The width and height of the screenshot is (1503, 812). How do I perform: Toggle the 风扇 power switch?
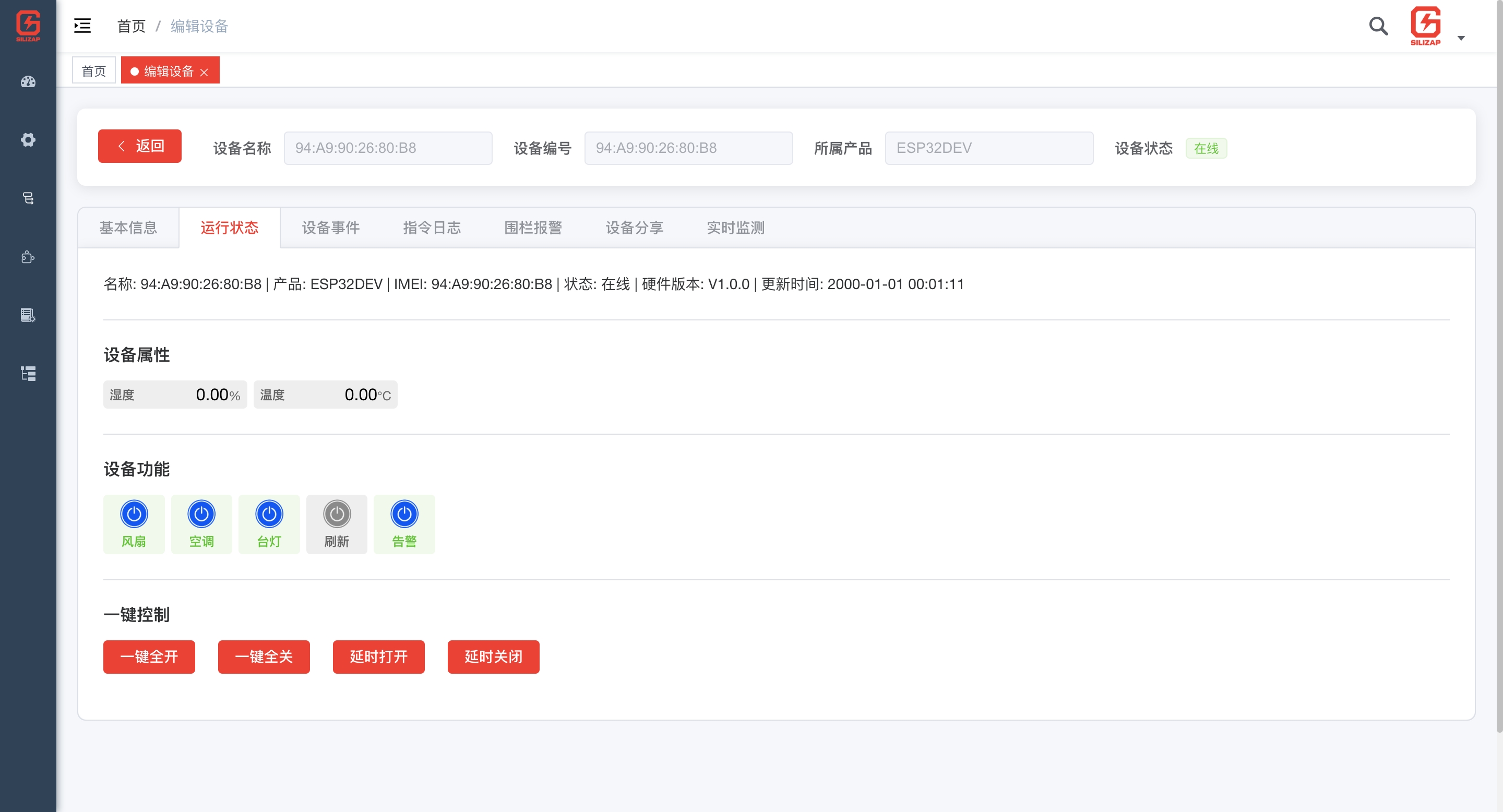[x=134, y=514]
